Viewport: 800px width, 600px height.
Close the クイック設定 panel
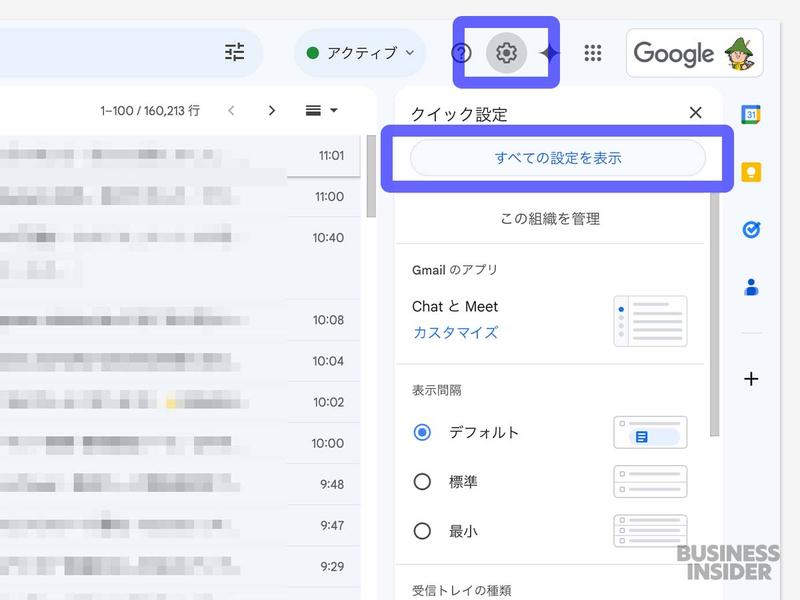point(695,113)
